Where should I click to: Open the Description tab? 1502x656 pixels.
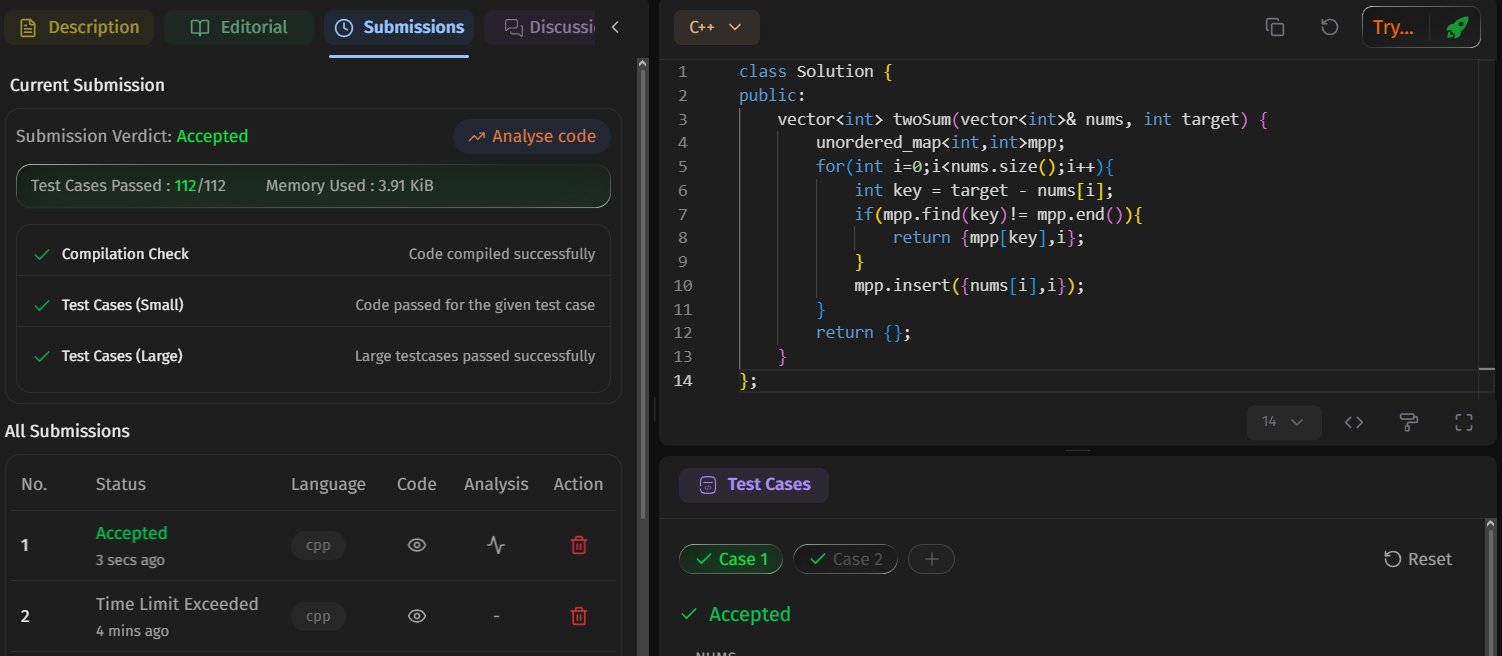[x=79, y=28]
